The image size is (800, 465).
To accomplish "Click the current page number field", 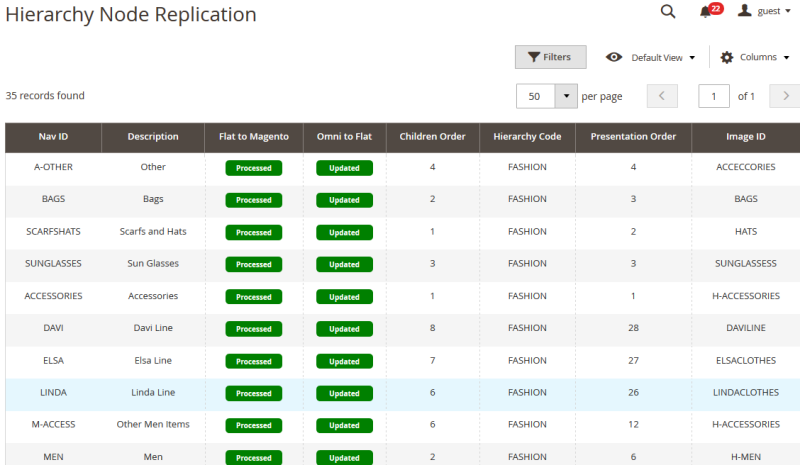I will point(713,96).
